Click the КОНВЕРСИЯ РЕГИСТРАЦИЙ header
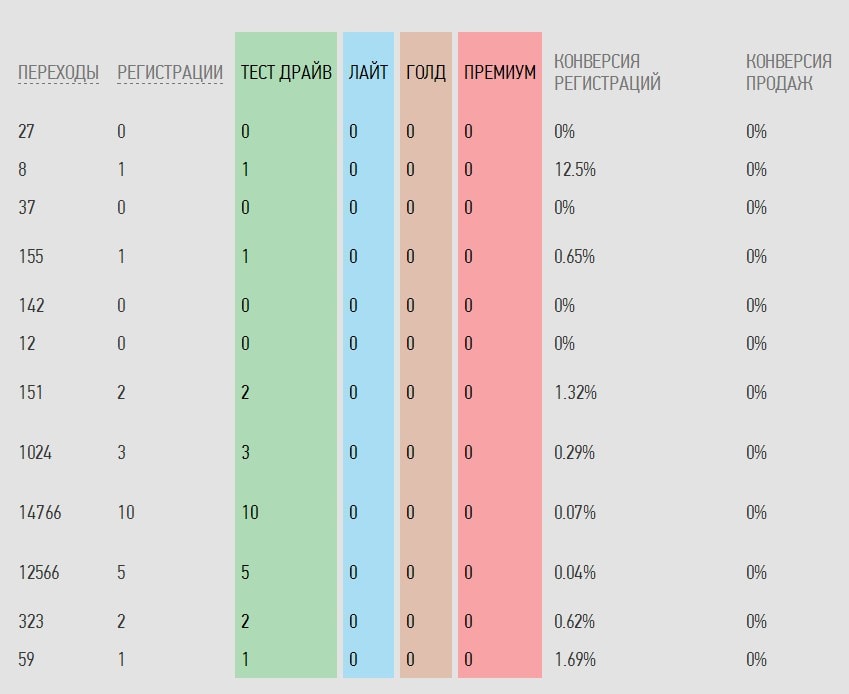Image resolution: width=849 pixels, height=694 pixels. point(607,72)
